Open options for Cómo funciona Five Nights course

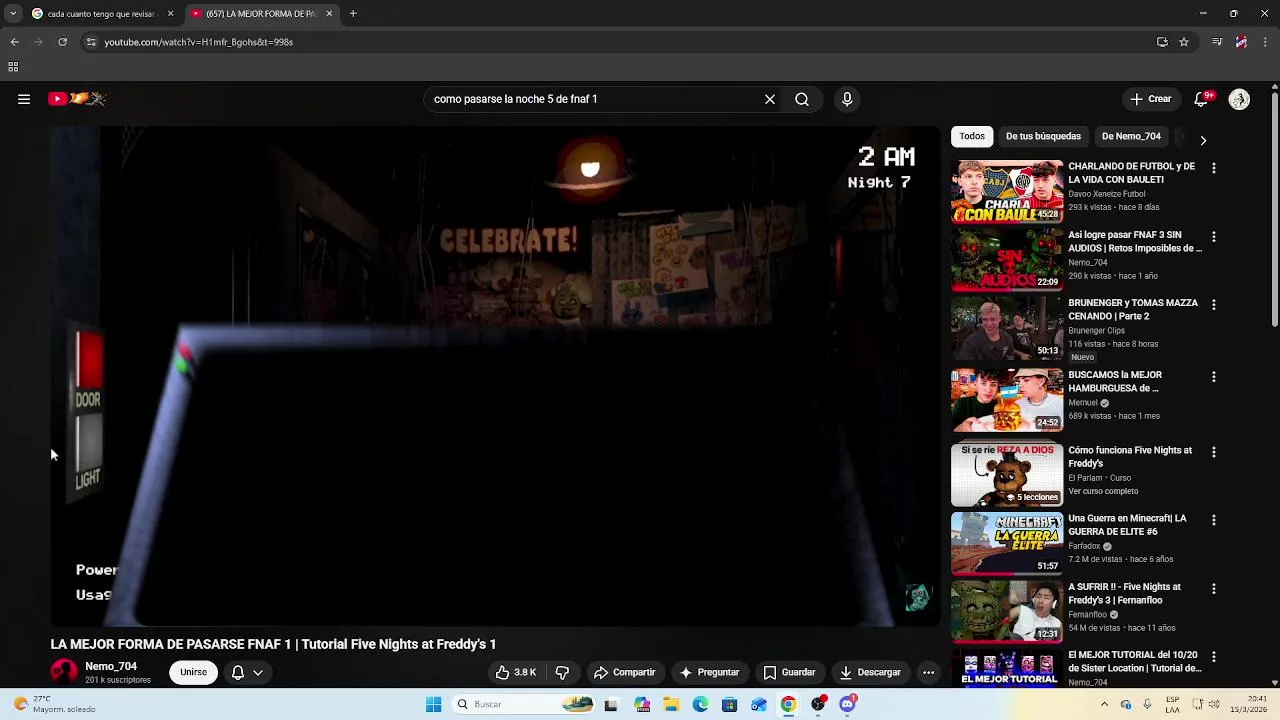[x=1214, y=452]
